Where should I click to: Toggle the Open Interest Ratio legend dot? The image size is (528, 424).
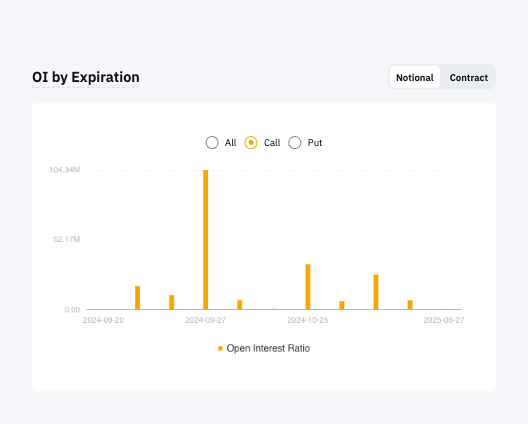pyautogui.click(x=220, y=348)
